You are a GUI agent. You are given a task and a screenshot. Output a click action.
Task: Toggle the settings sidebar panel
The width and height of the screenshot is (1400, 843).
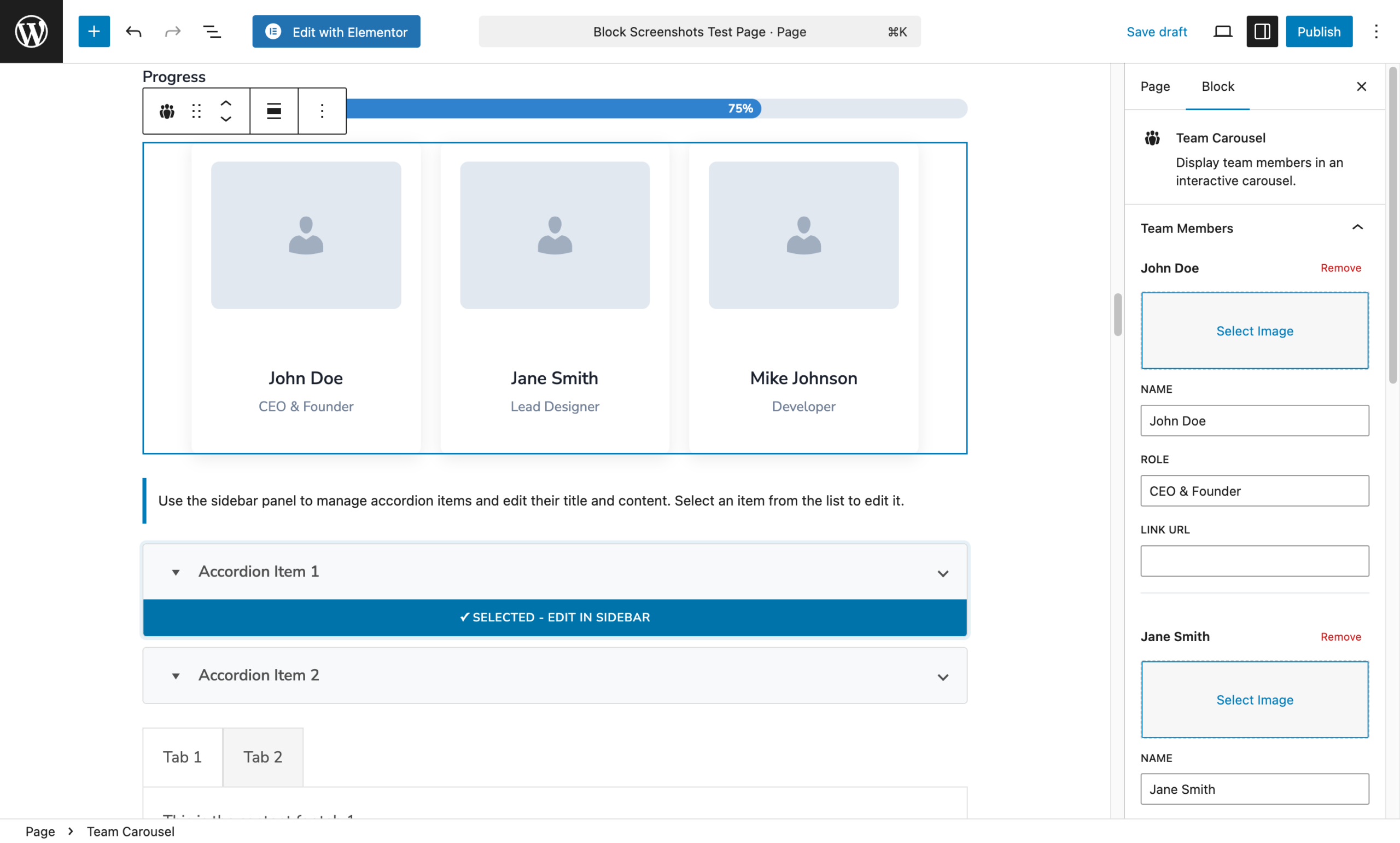[x=1262, y=31]
